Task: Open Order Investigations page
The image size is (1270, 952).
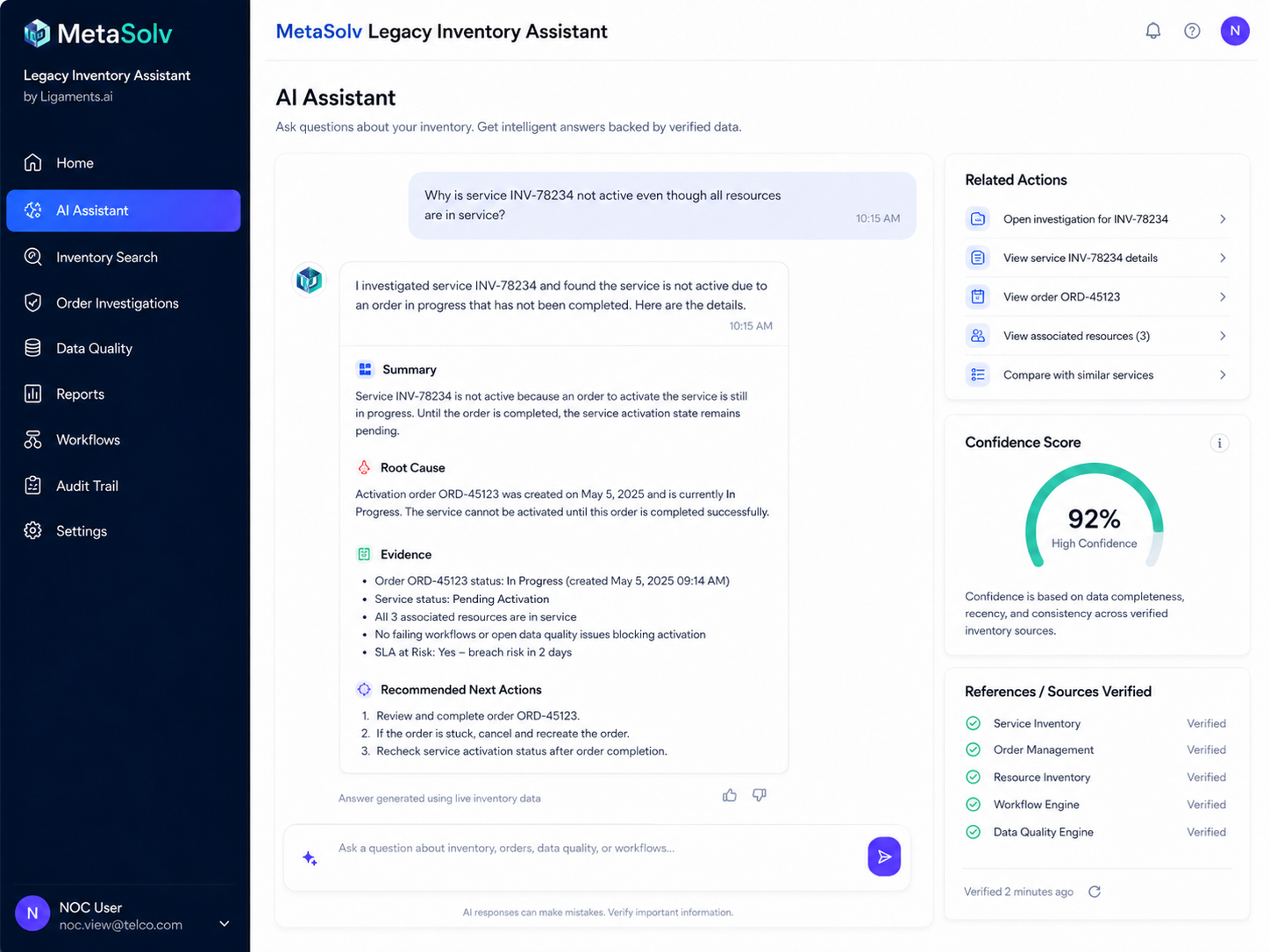Action: pyautogui.click(x=124, y=302)
